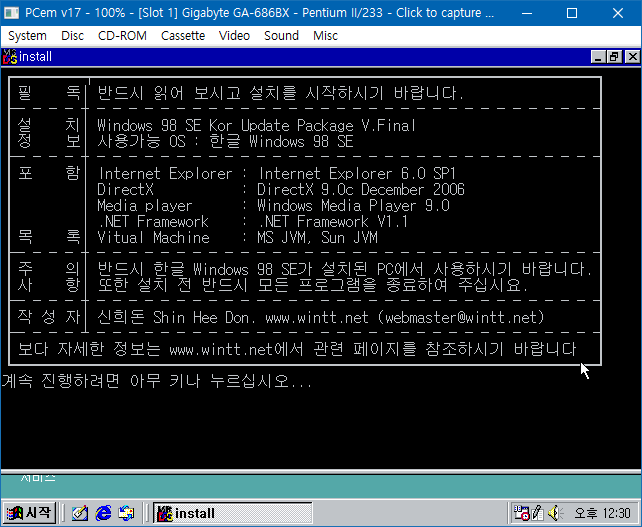Open the Cassette menu

pyautogui.click(x=183, y=36)
